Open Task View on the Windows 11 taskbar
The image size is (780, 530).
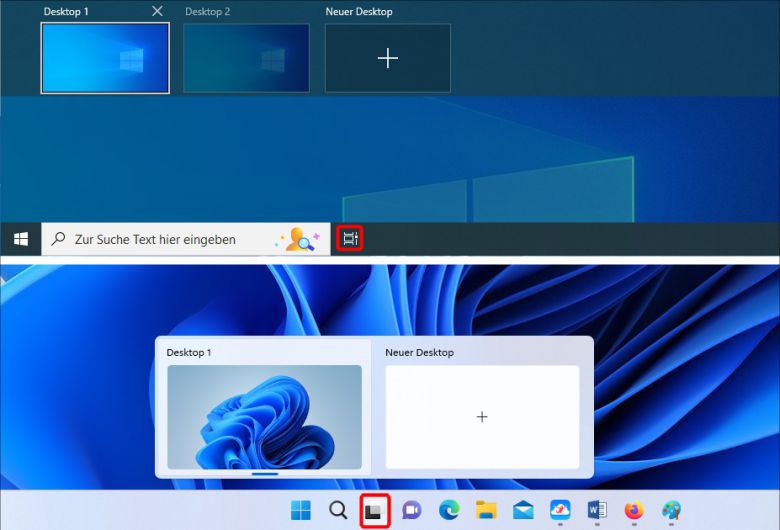375,511
